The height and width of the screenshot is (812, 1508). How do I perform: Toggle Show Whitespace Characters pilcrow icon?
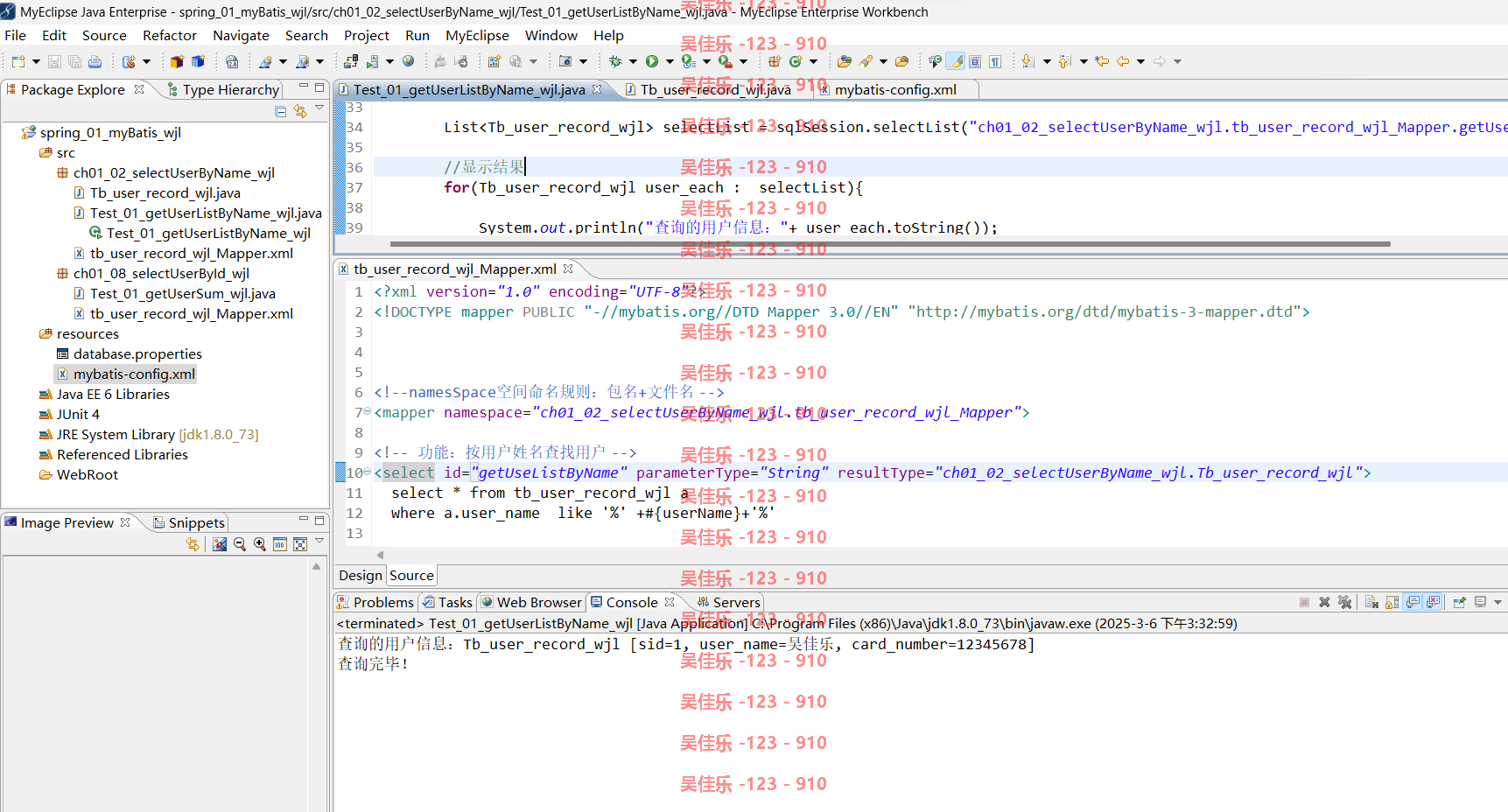995,61
